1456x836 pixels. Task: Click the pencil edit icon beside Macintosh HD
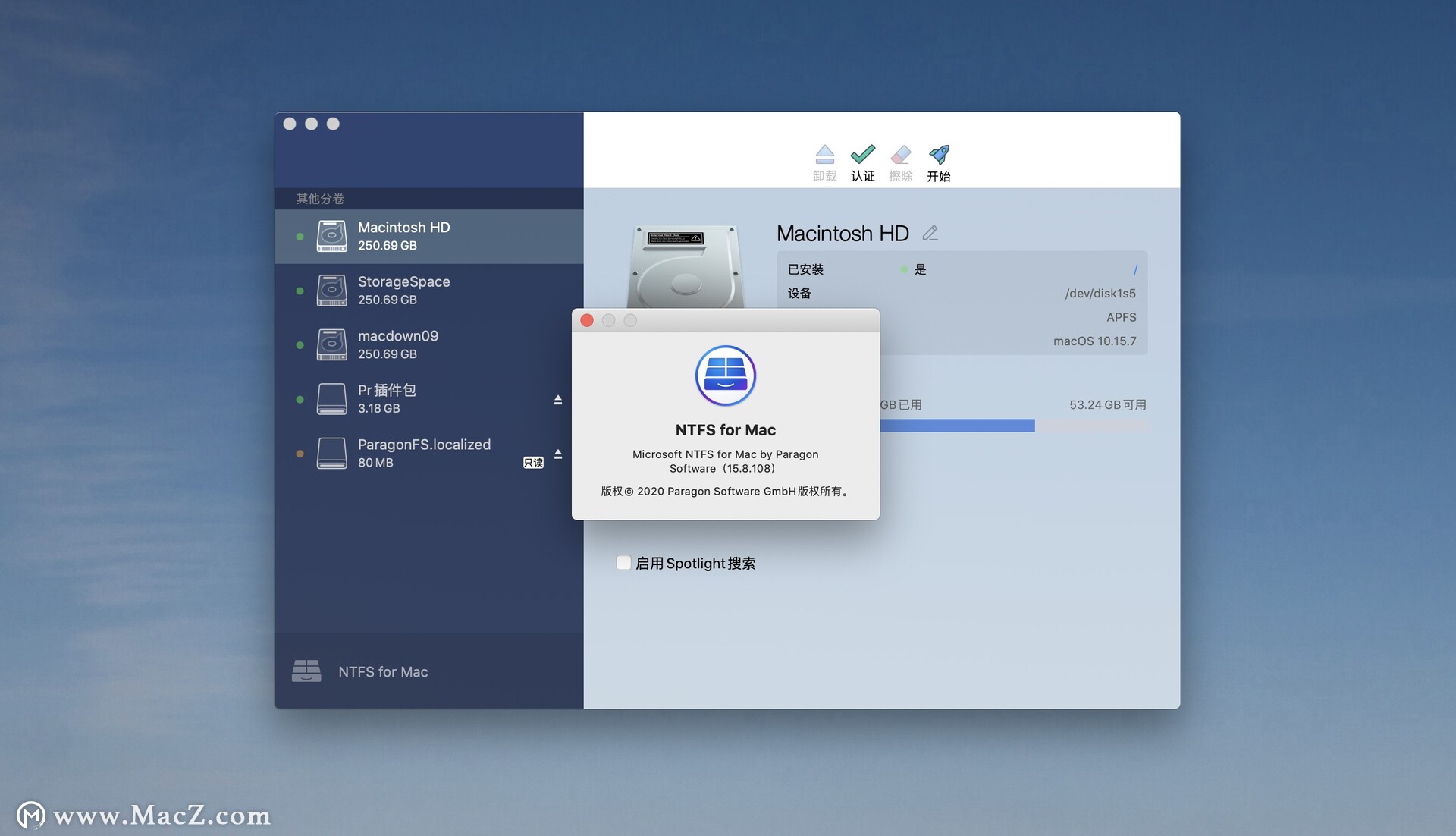tap(930, 233)
